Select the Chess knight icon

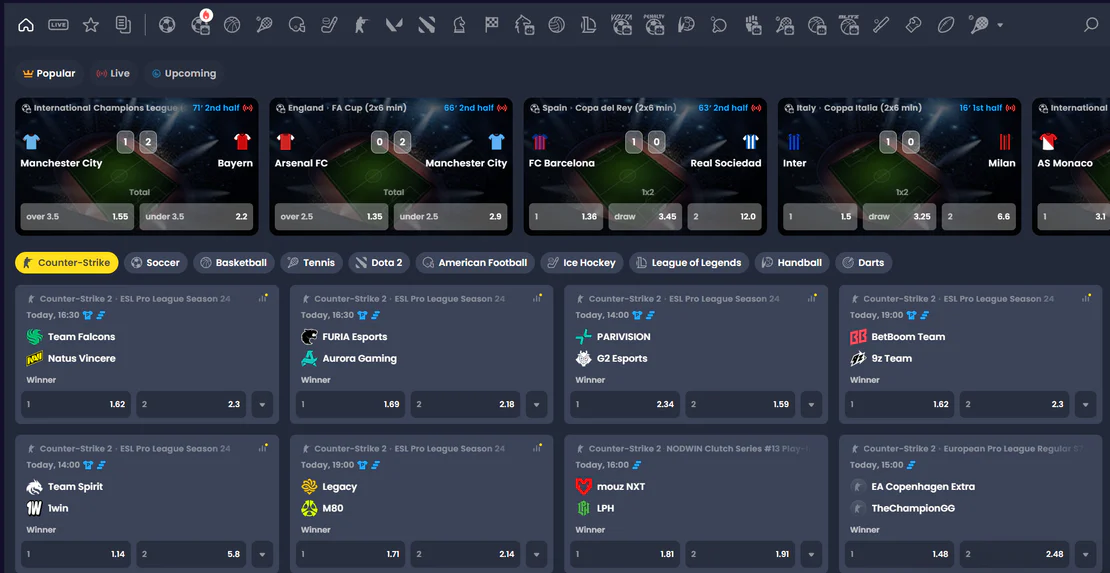pos(459,25)
